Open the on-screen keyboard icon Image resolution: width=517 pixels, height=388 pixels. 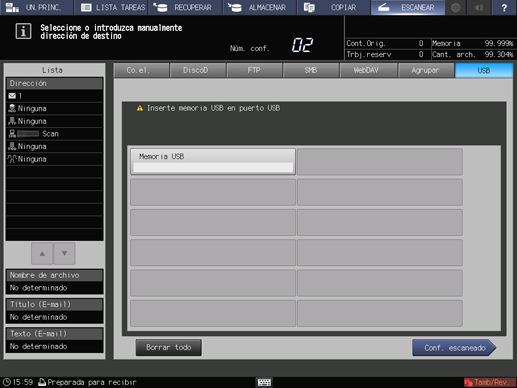pyautogui.click(x=264, y=382)
